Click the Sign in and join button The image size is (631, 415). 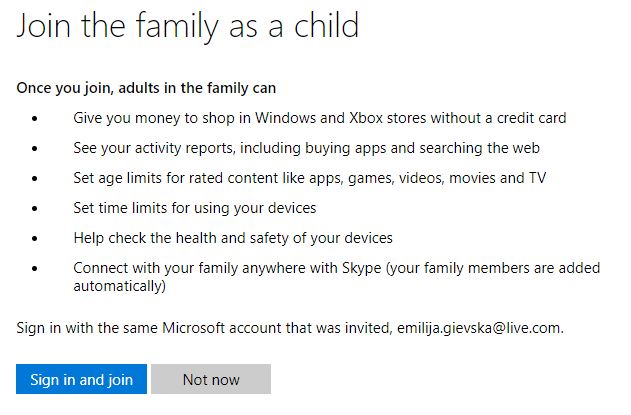click(x=81, y=379)
